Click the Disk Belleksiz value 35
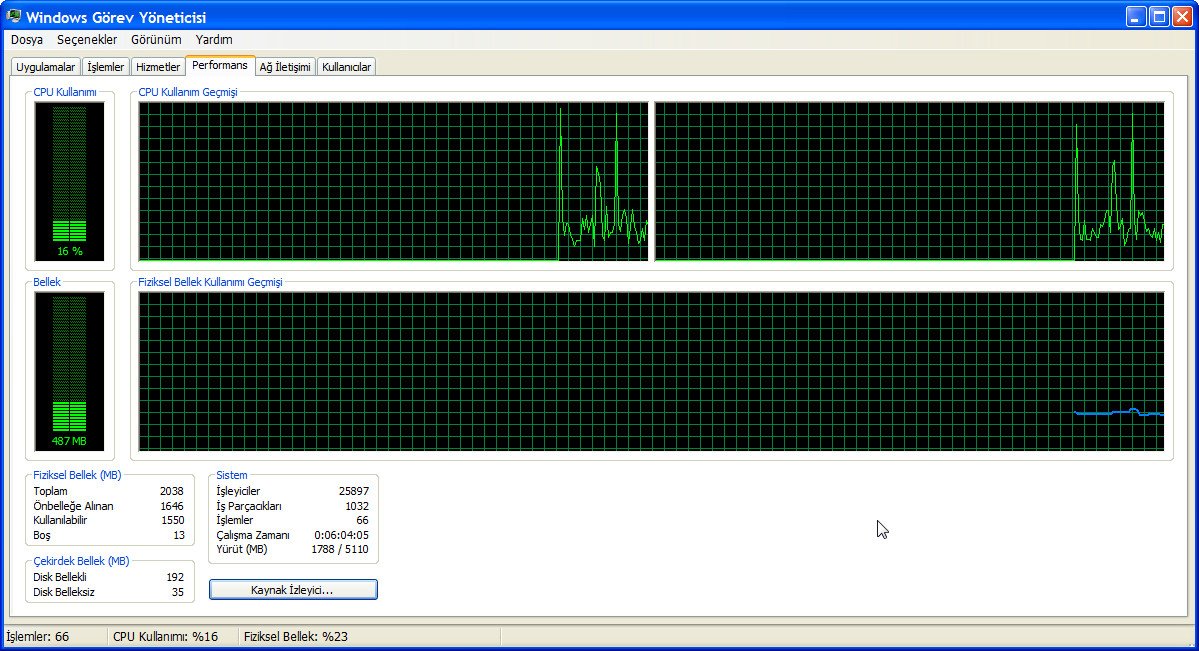The width and height of the screenshot is (1199, 651). pos(178,592)
